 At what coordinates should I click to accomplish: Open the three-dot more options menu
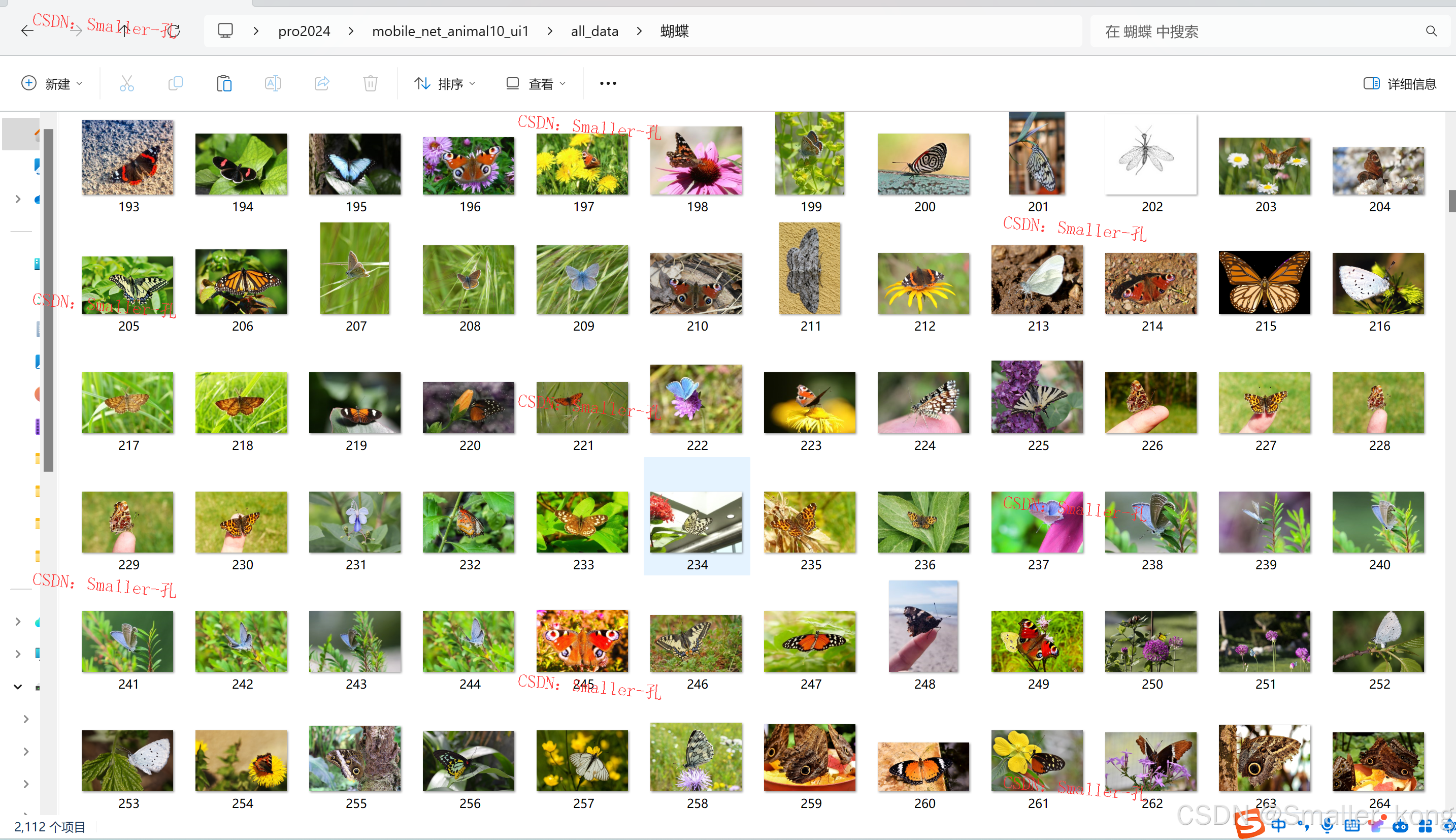coord(608,84)
